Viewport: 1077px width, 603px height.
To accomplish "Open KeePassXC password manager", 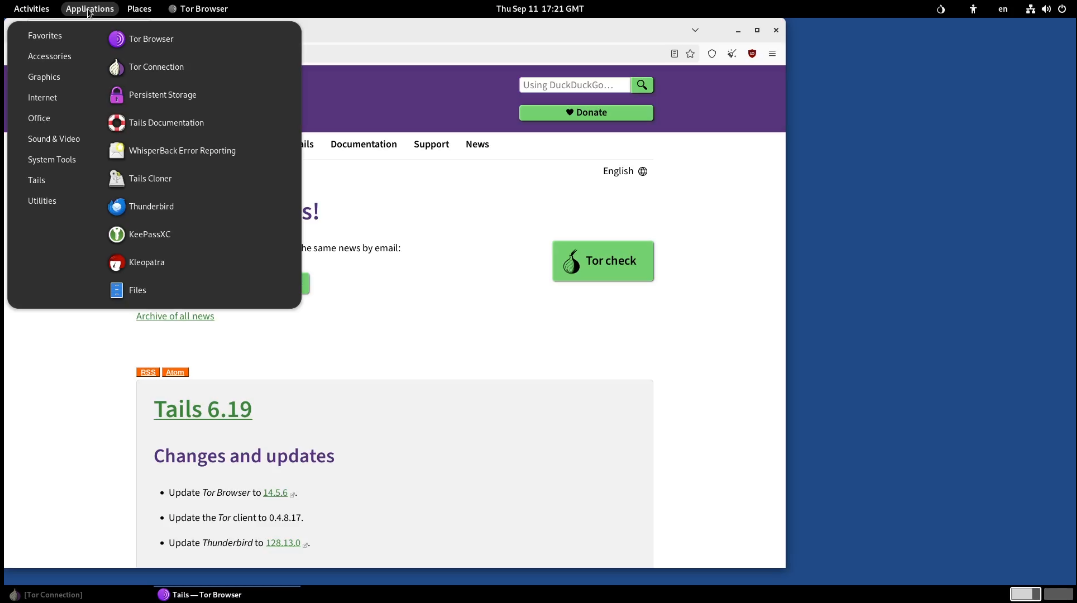I will [x=149, y=234].
